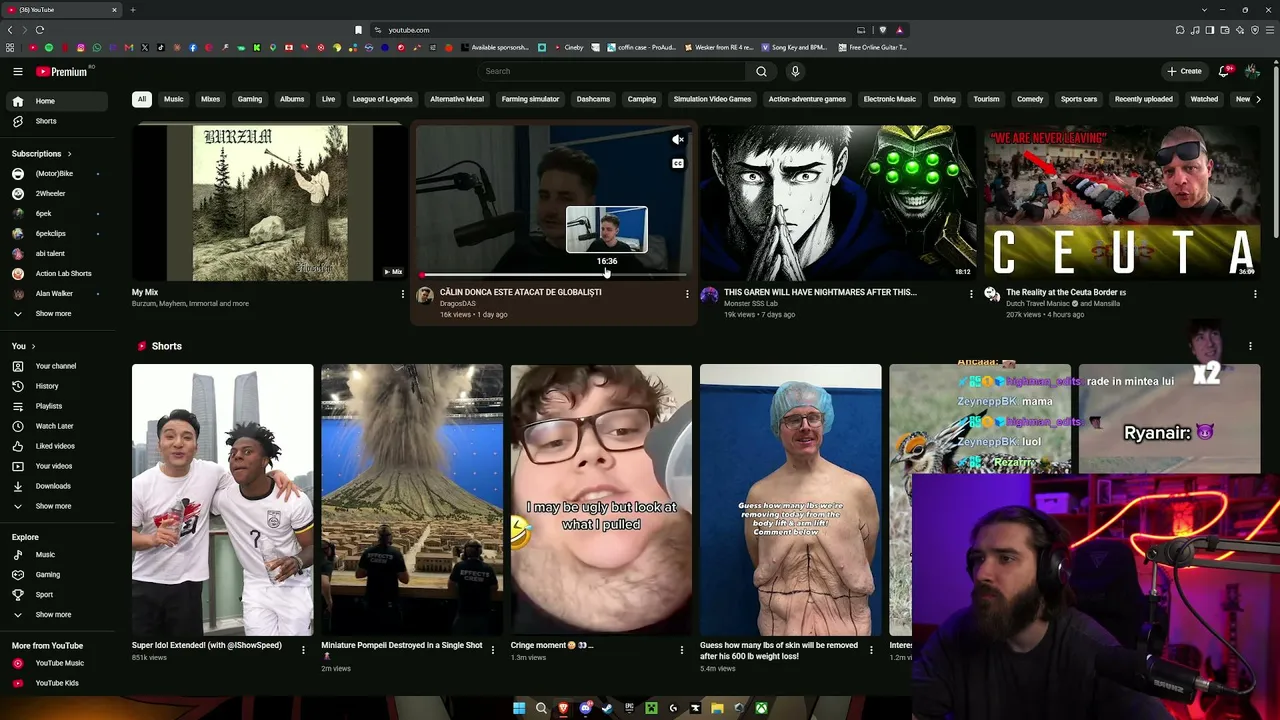
Task: Open the browser new tab button
Action: [x=132, y=10]
